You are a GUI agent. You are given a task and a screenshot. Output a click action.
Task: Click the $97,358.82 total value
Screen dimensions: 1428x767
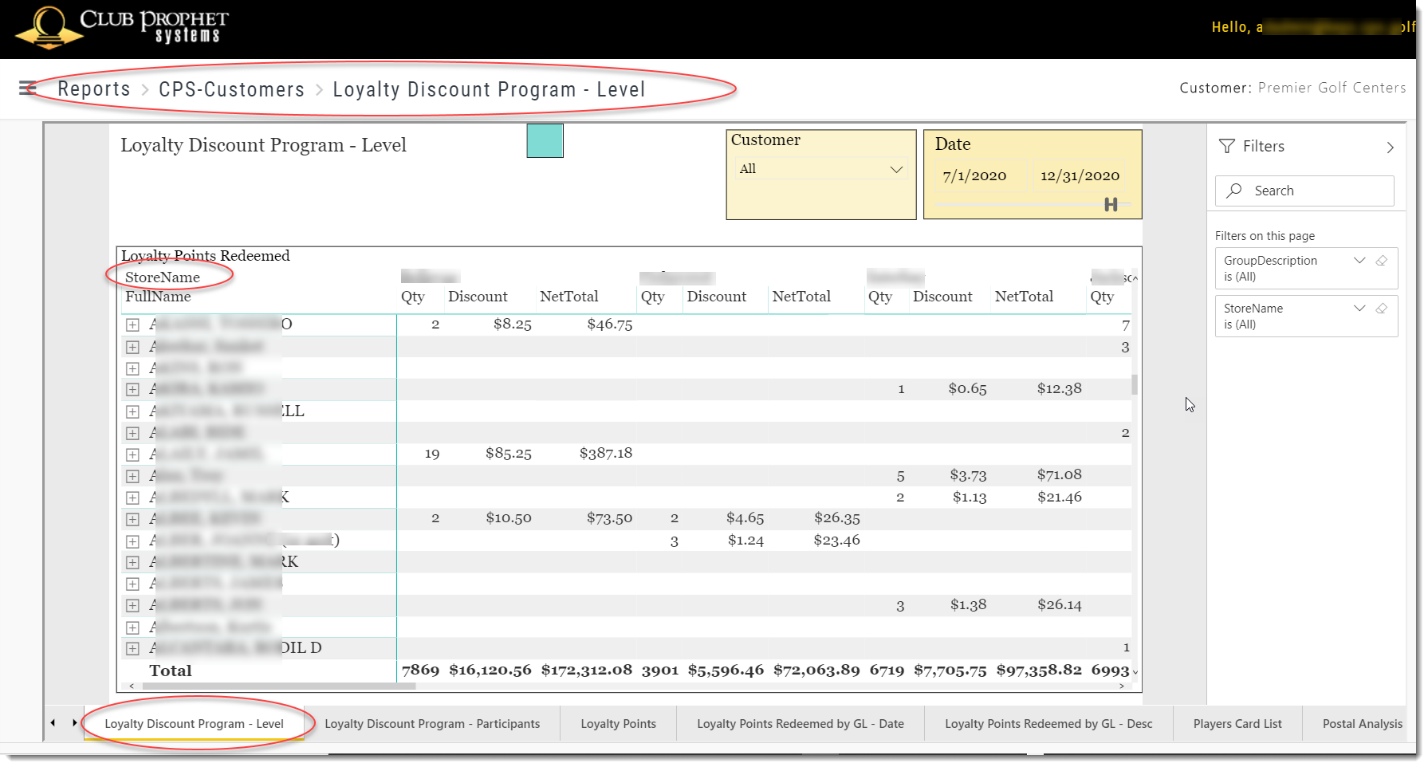1038,670
